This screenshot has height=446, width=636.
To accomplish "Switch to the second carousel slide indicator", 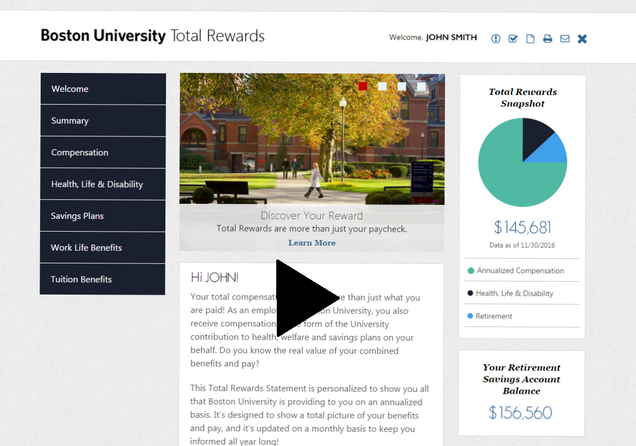I will click(x=382, y=87).
